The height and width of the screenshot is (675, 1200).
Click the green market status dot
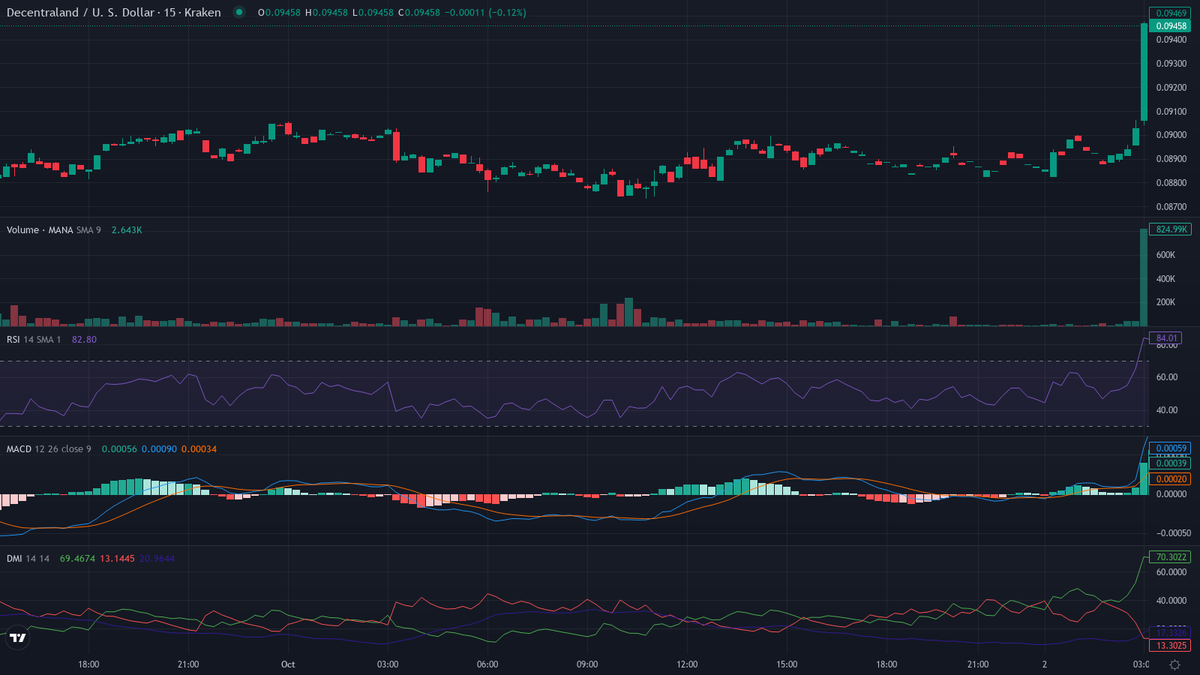click(x=238, y=12)
